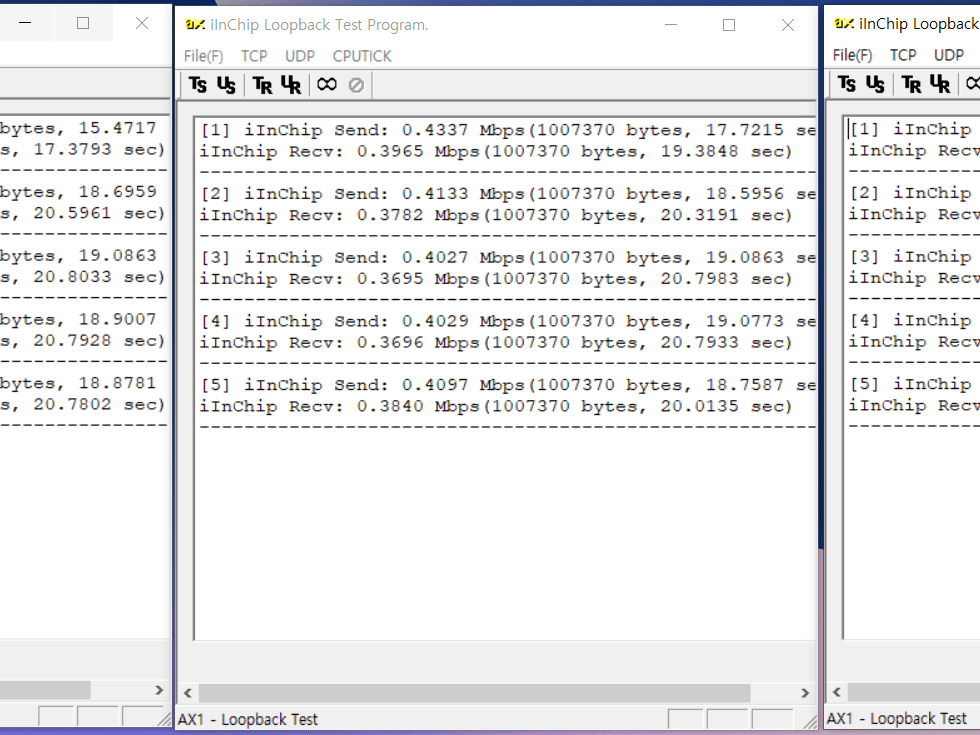Click '20.7802 sec)' line in left window
Viewport: 980px width, 735px height.
click(82, 404)
